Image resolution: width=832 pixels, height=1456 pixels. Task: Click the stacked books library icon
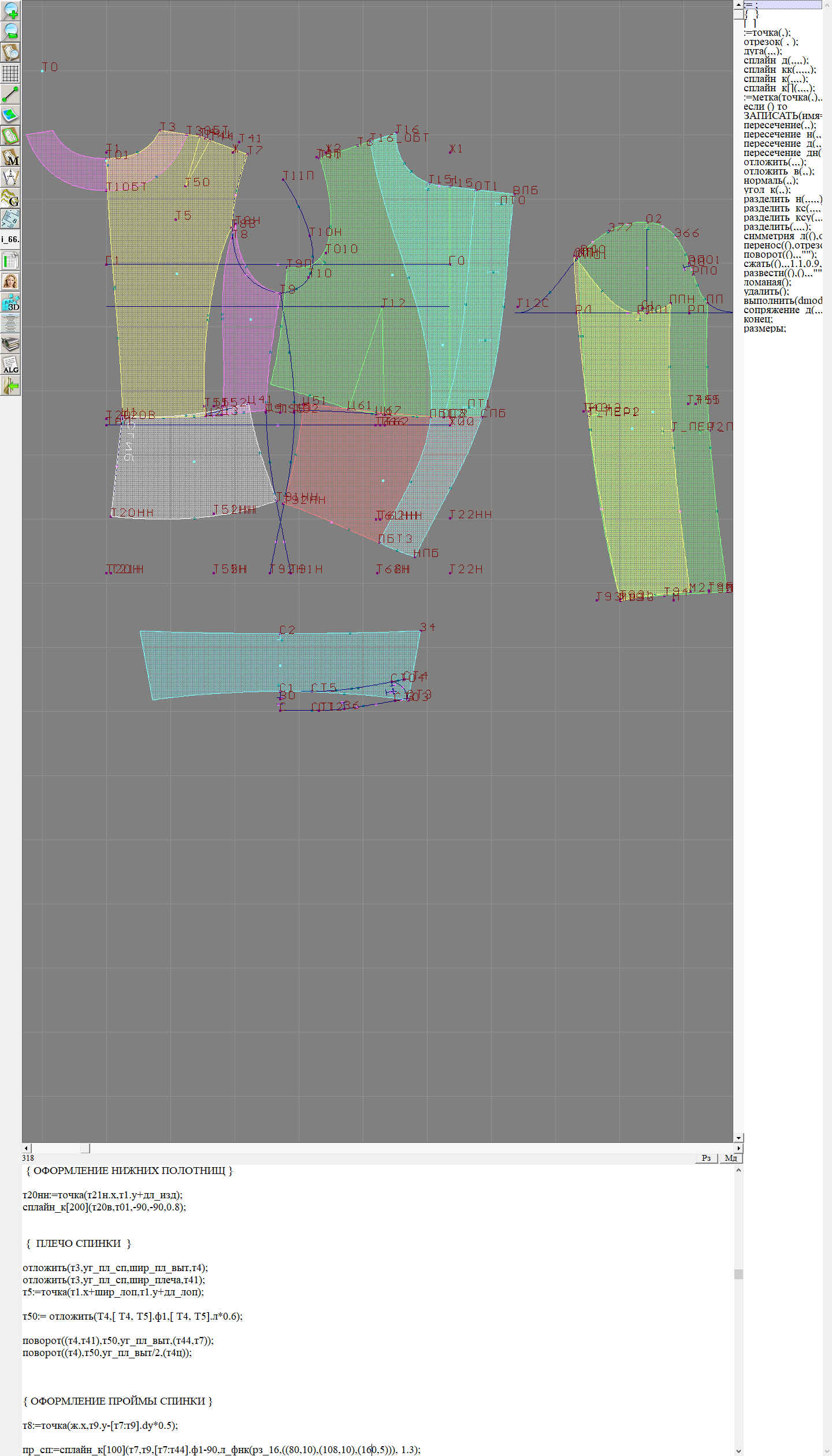tap(10, 344)
